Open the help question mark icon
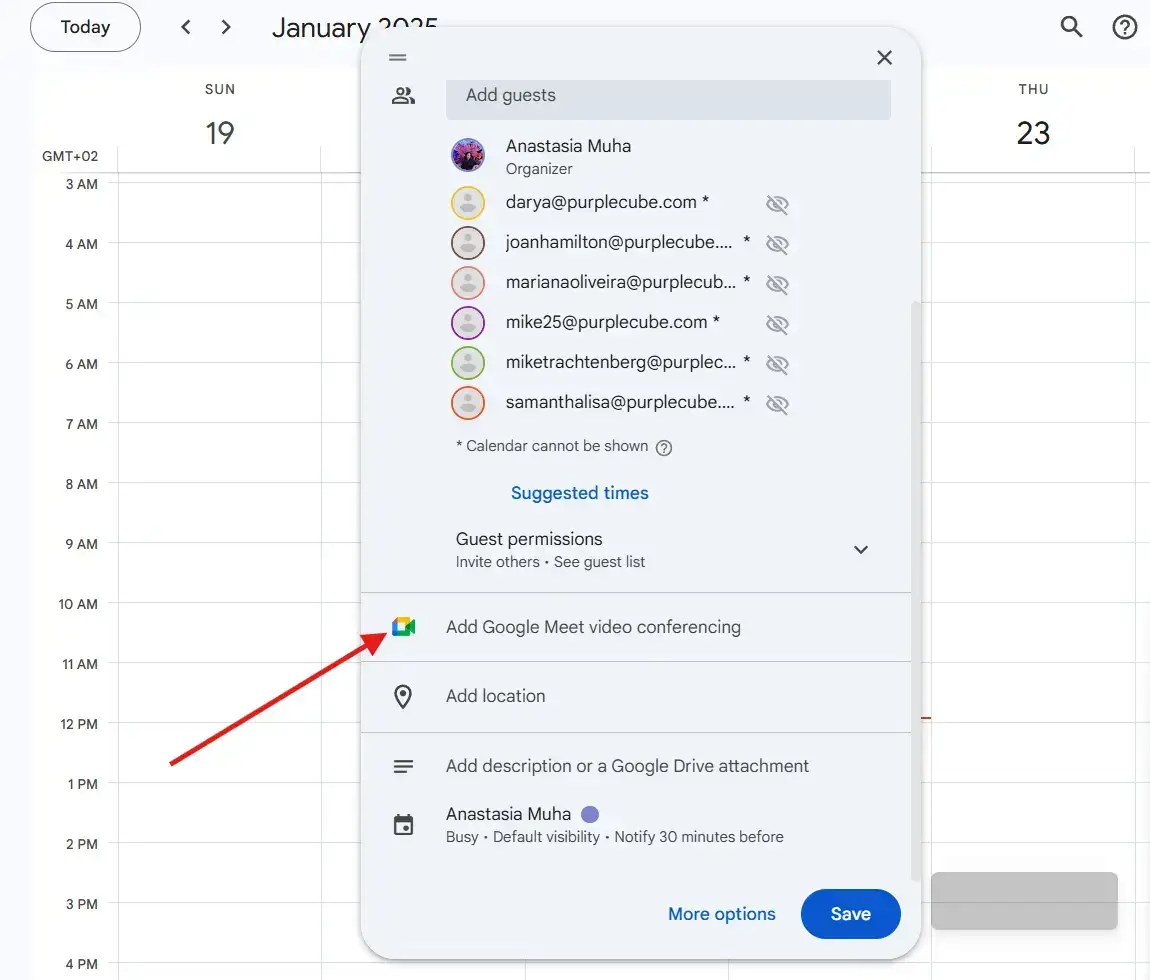1150x980 pixels. [x=1125, y=27]
